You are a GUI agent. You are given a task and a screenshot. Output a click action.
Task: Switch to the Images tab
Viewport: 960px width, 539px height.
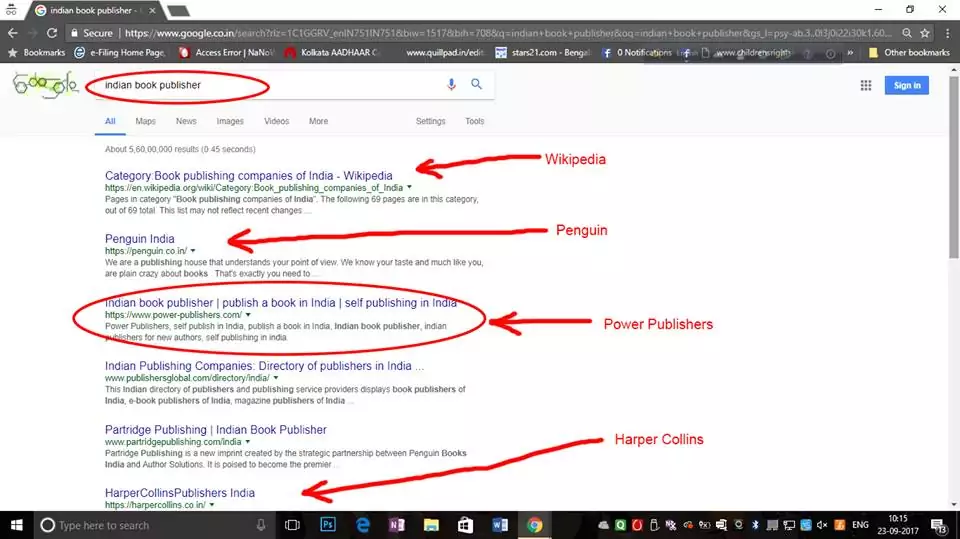(230, 121)
